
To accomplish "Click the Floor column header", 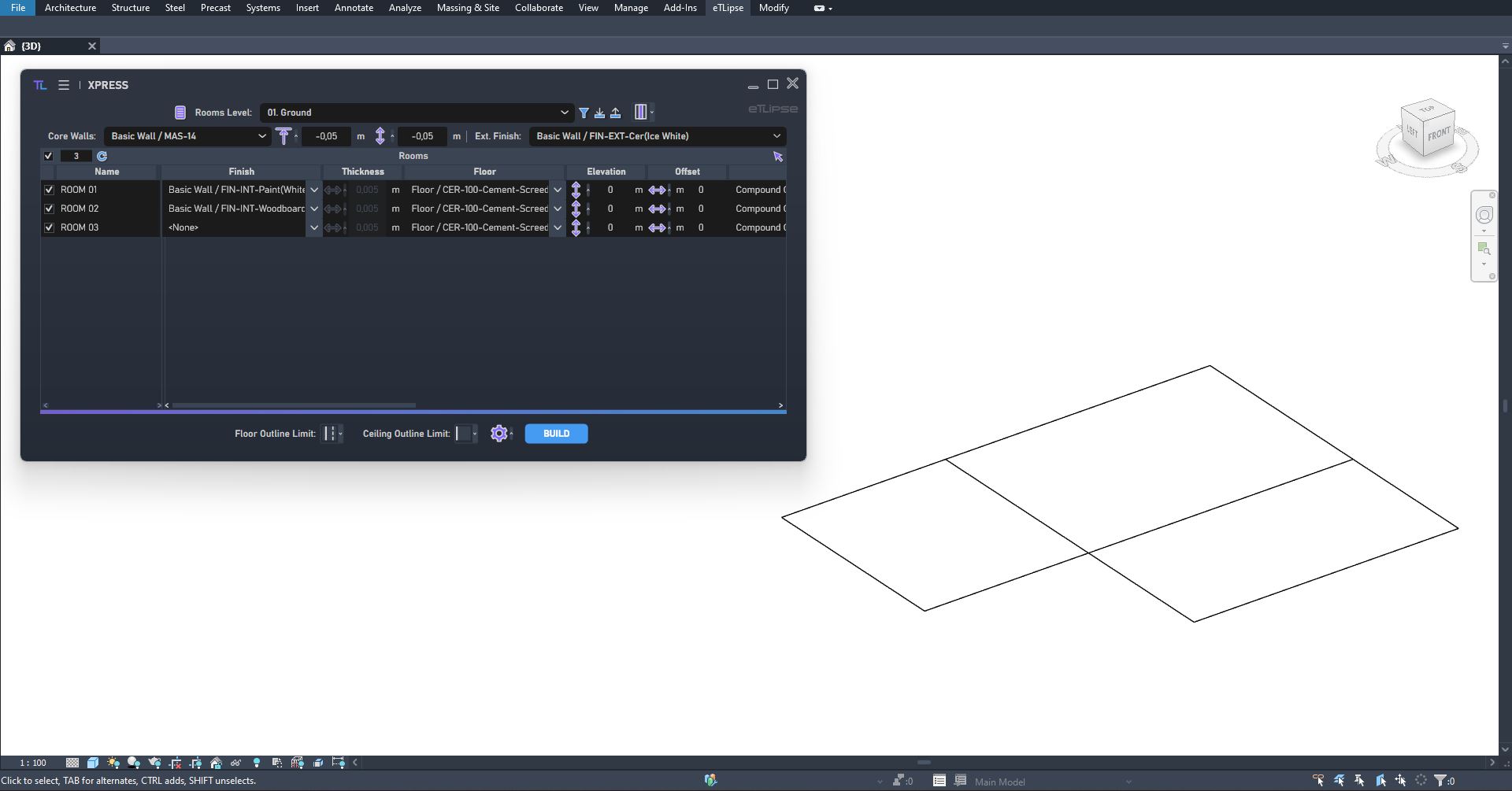I will tap(484, 172).
